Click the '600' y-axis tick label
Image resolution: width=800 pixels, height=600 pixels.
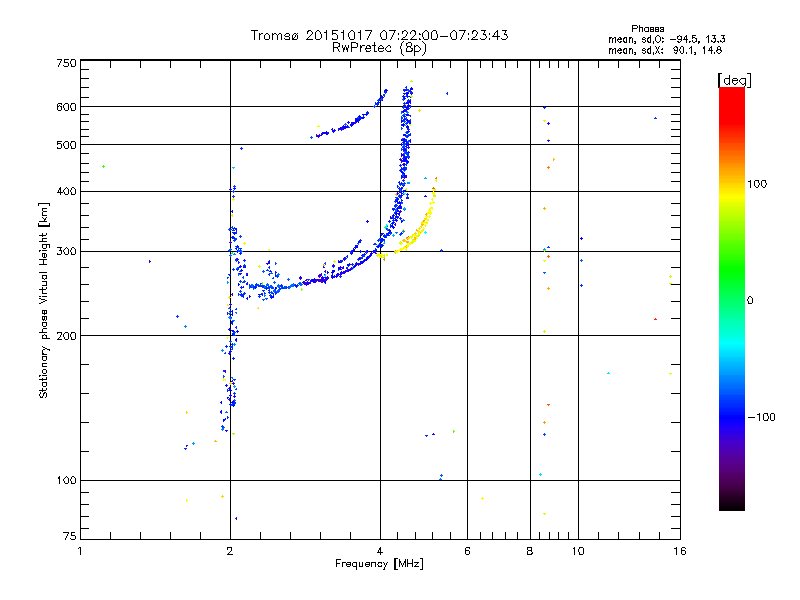click(66, 107)
